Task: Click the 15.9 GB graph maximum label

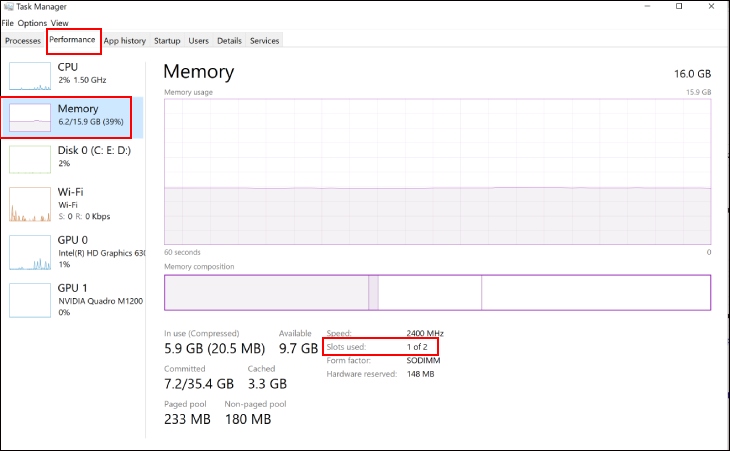Action: pos(698,92)
